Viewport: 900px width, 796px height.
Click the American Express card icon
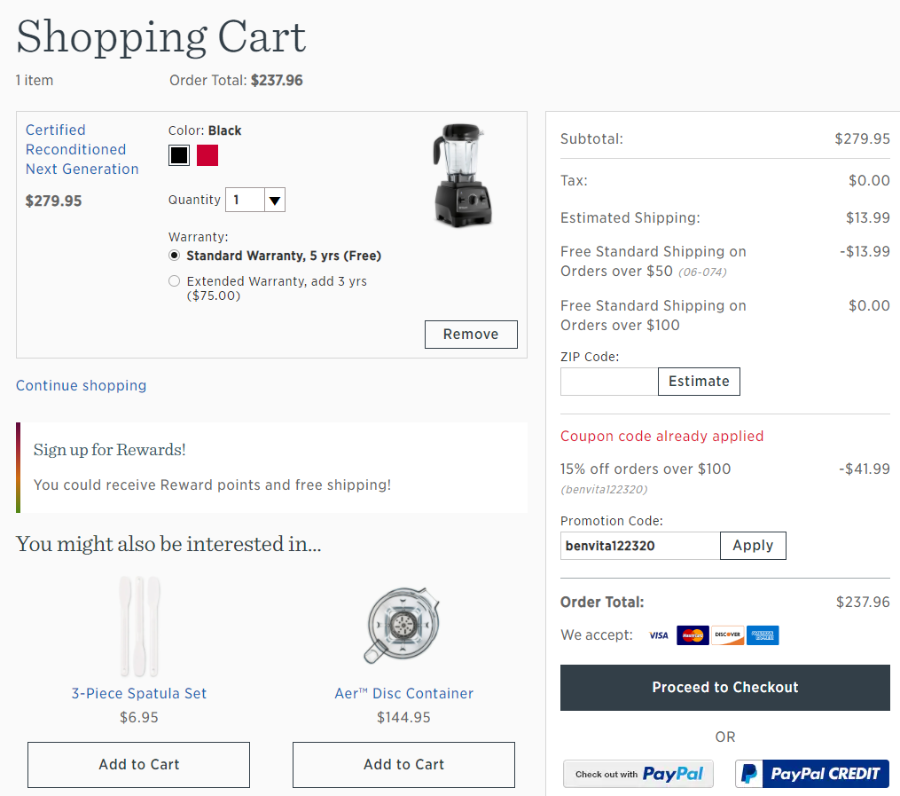[x=763, y=635]
